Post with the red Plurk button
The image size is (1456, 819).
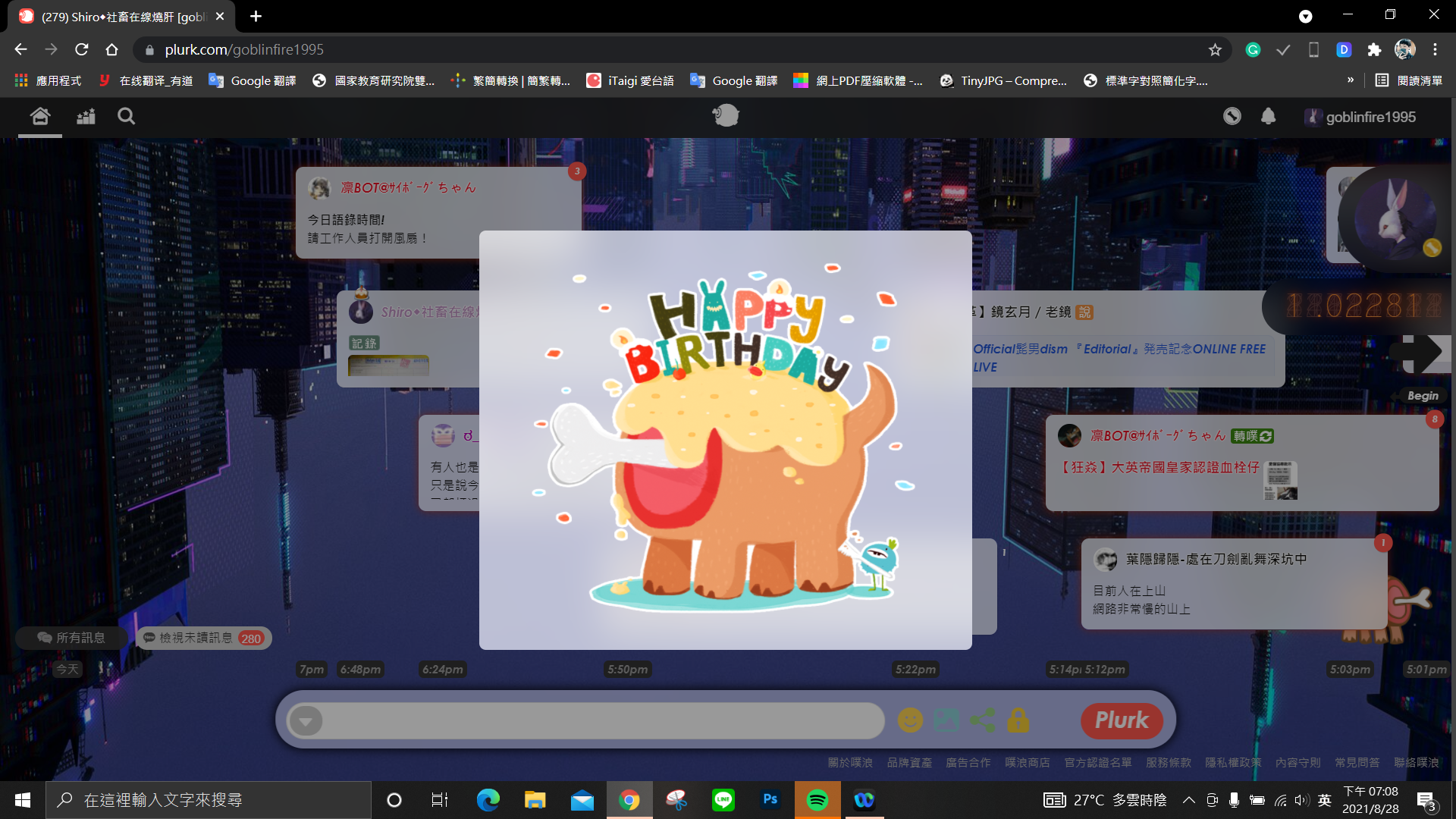1122,720
